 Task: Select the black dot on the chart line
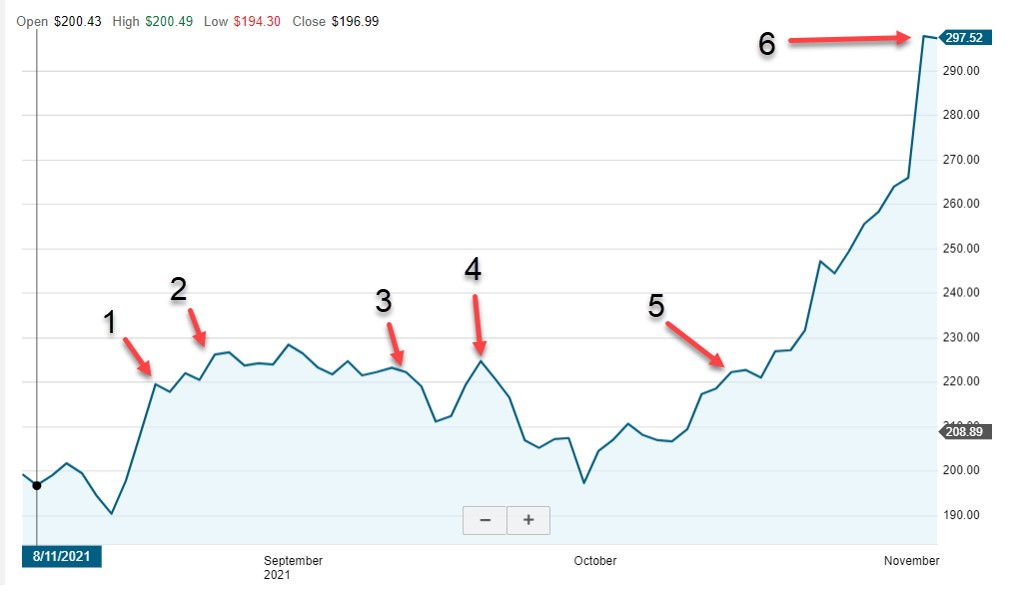pyautogui.click(x=36, y=485)
